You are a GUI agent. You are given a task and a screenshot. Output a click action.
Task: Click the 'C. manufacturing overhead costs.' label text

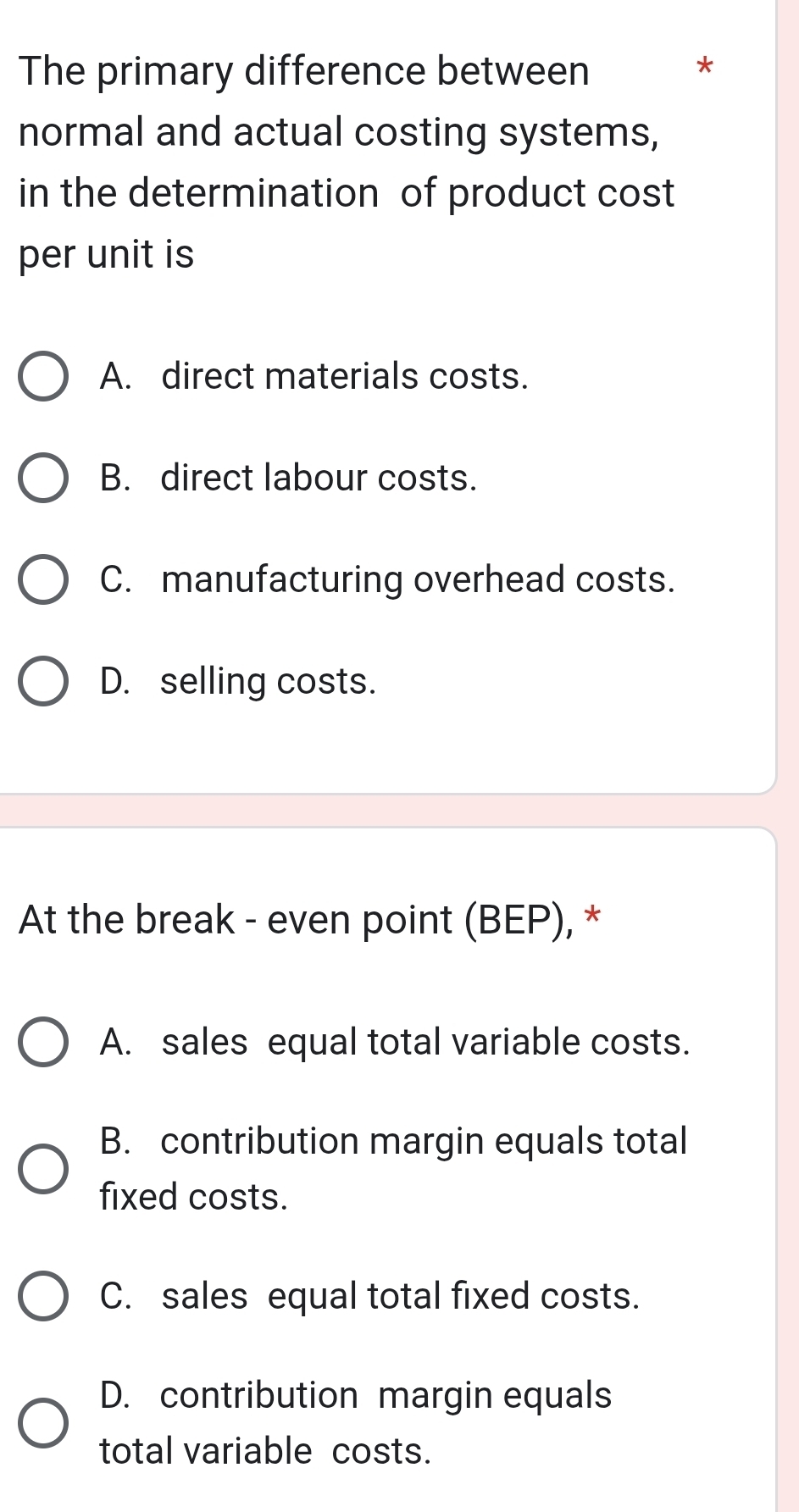point(387,580)
